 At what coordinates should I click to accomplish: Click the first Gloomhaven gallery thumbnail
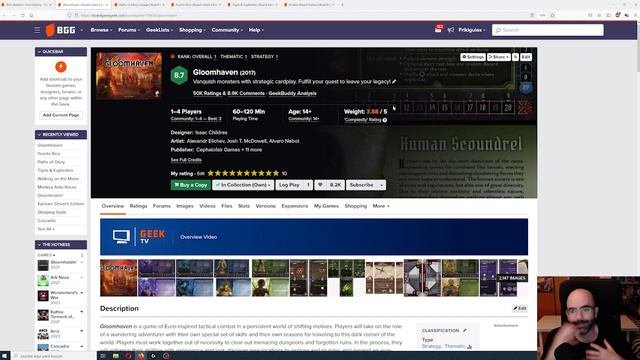pos(119,278)
